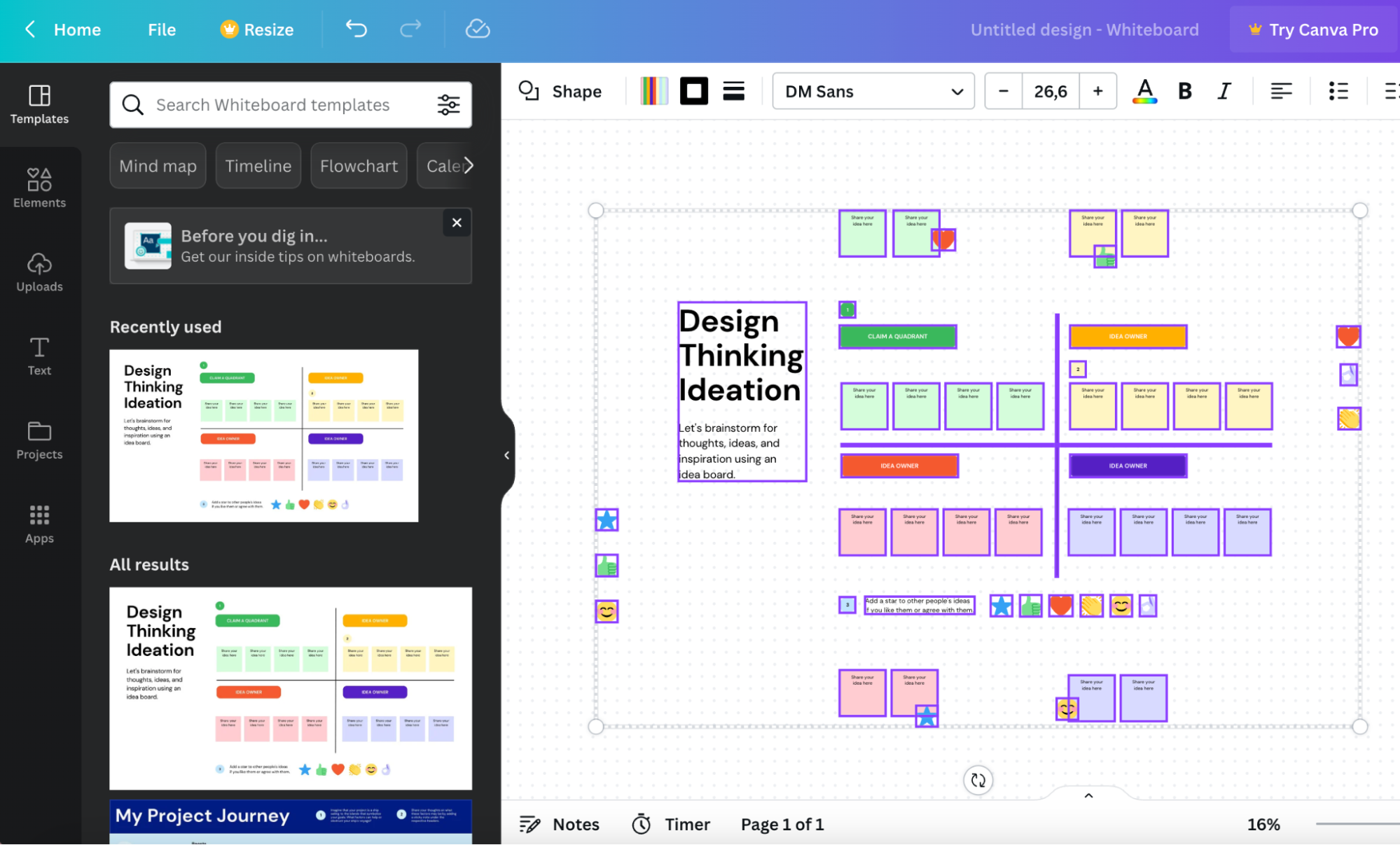1400x845 pixels.
Task: Change text alignment
Action: tap(1281, 91)
